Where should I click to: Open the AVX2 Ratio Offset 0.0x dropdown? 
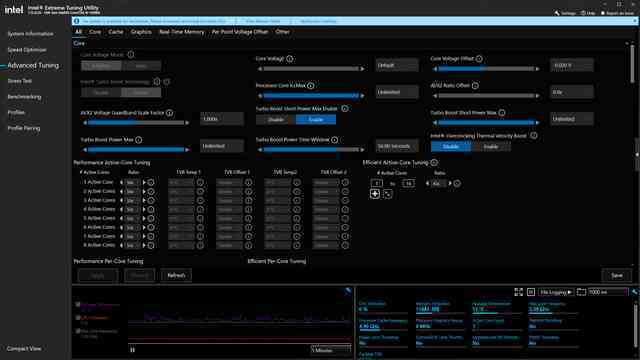click(x=571, y=92)
